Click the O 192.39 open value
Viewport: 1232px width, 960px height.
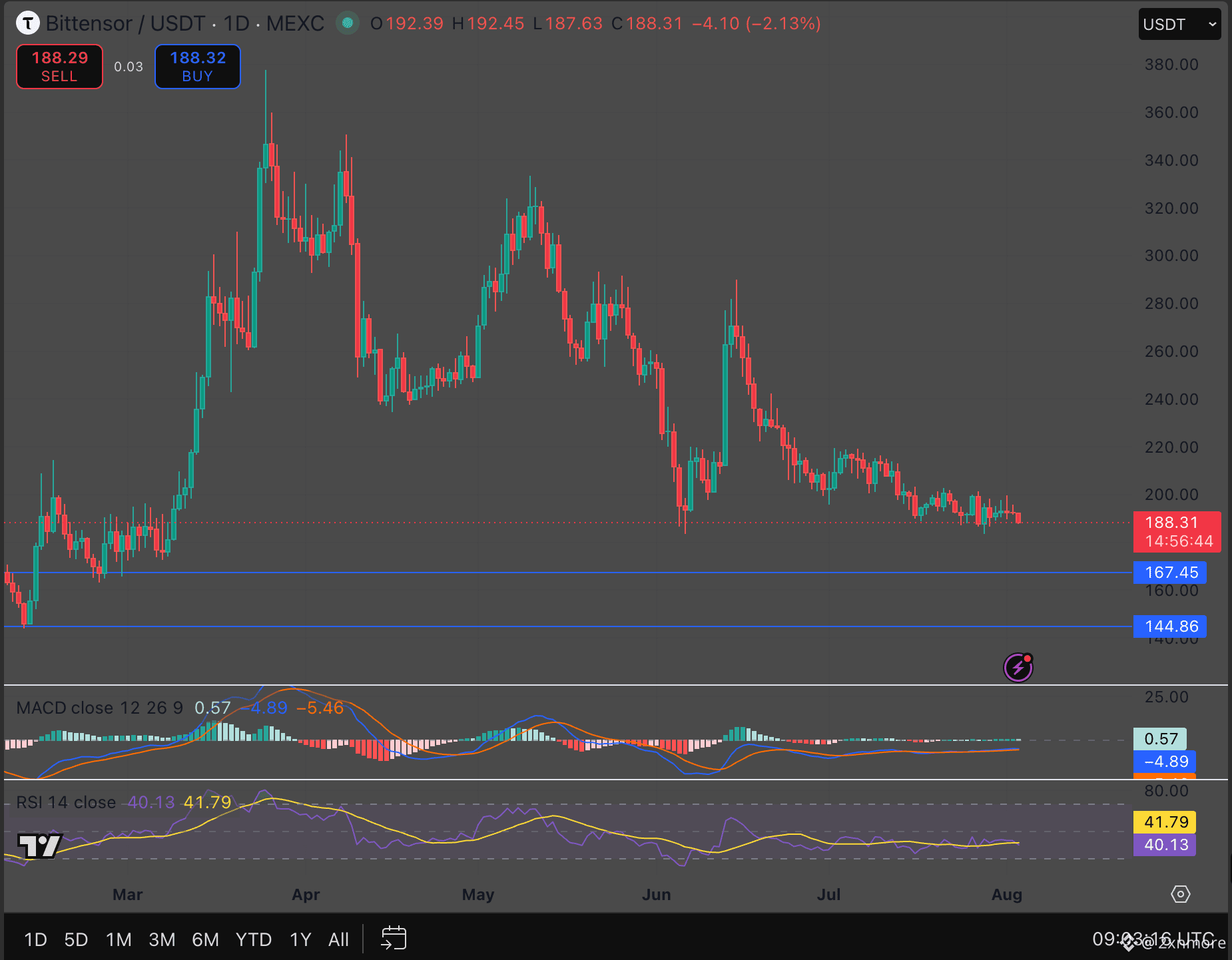point(407,23)
